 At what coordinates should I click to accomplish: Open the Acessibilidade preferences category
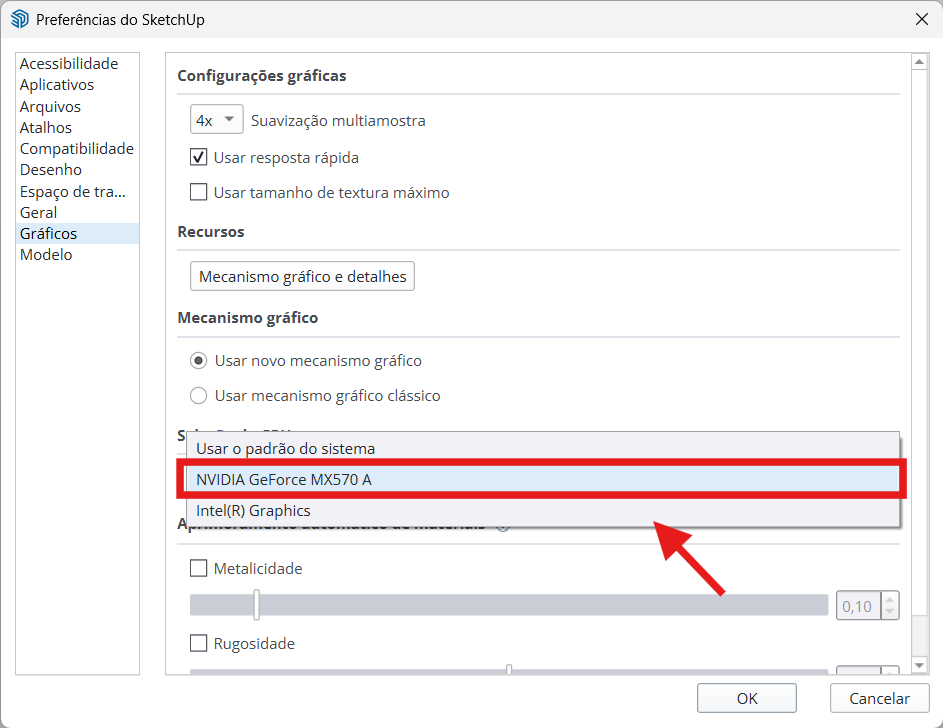(x=69, y=64)
